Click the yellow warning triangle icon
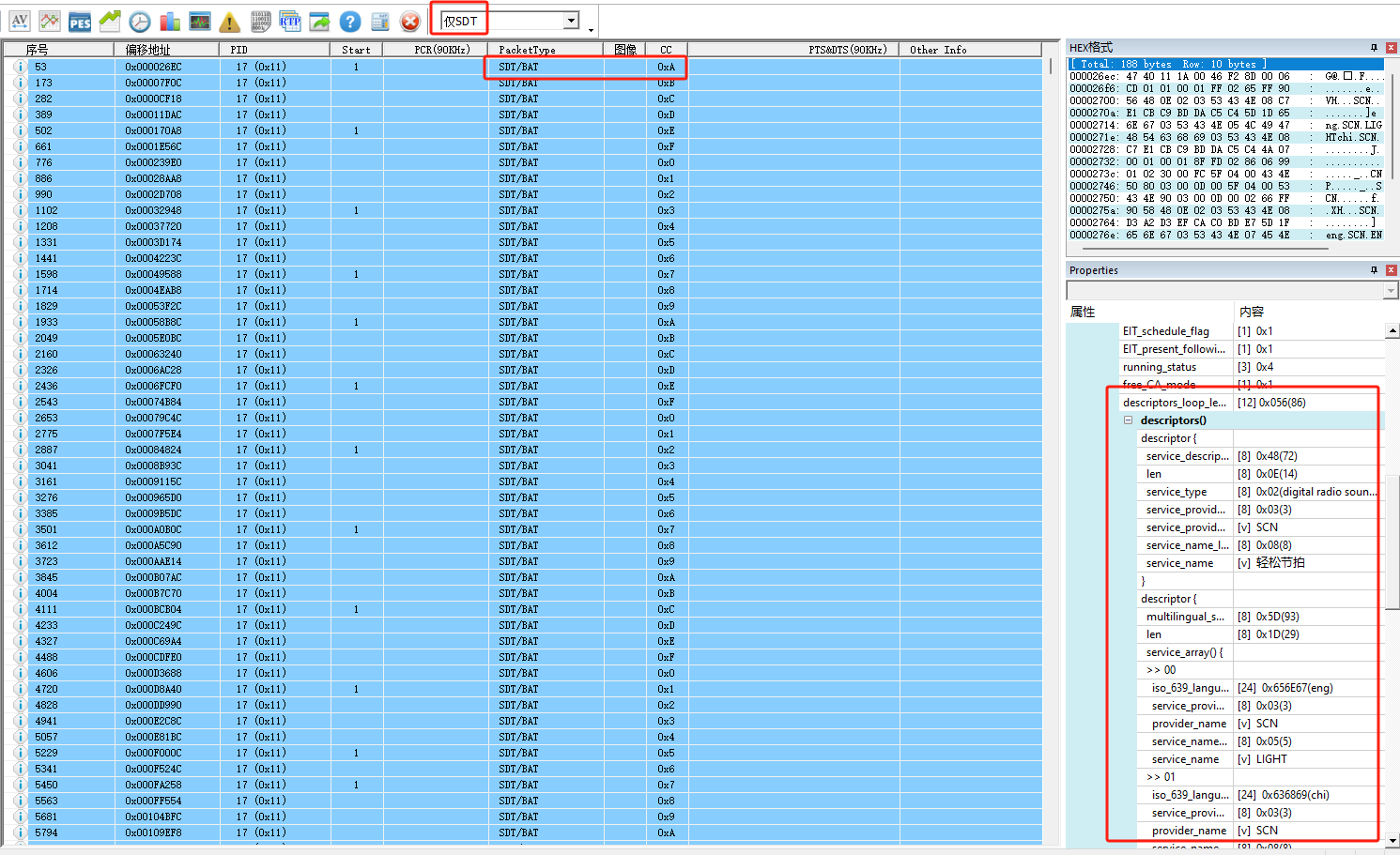 (230, 21)
